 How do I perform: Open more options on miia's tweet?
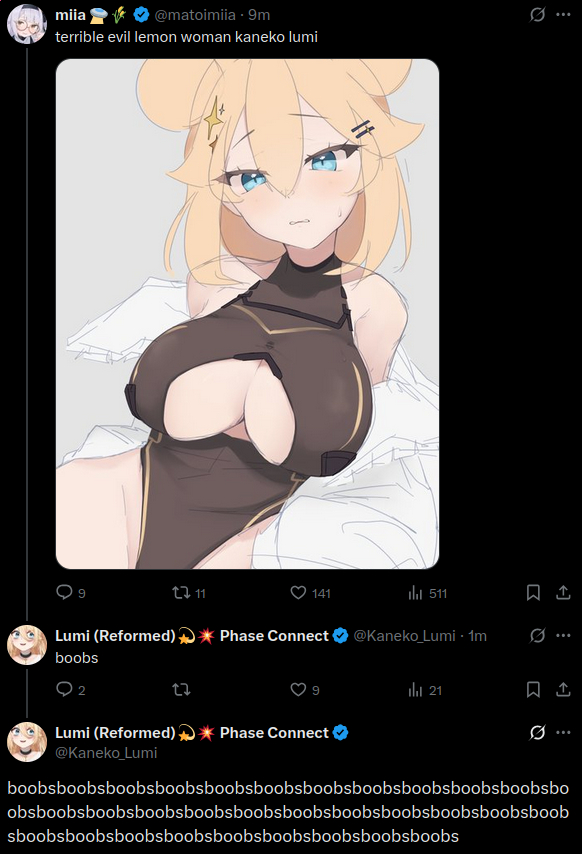(563, 14)
